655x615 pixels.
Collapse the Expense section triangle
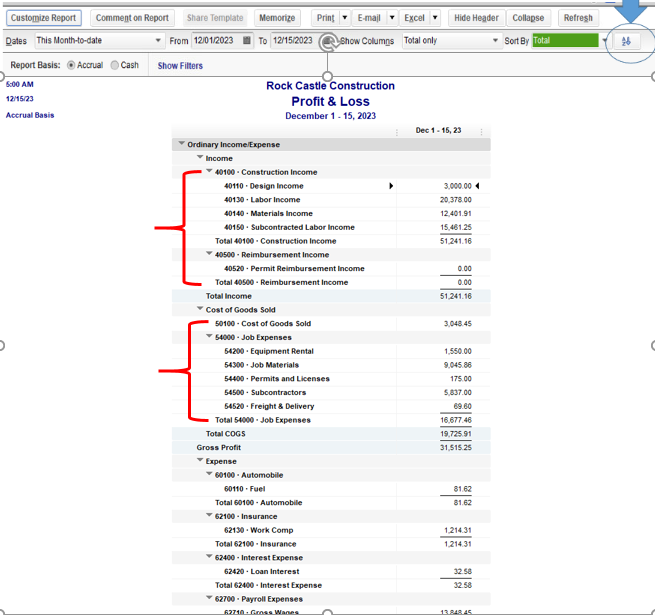click(200, 460)
